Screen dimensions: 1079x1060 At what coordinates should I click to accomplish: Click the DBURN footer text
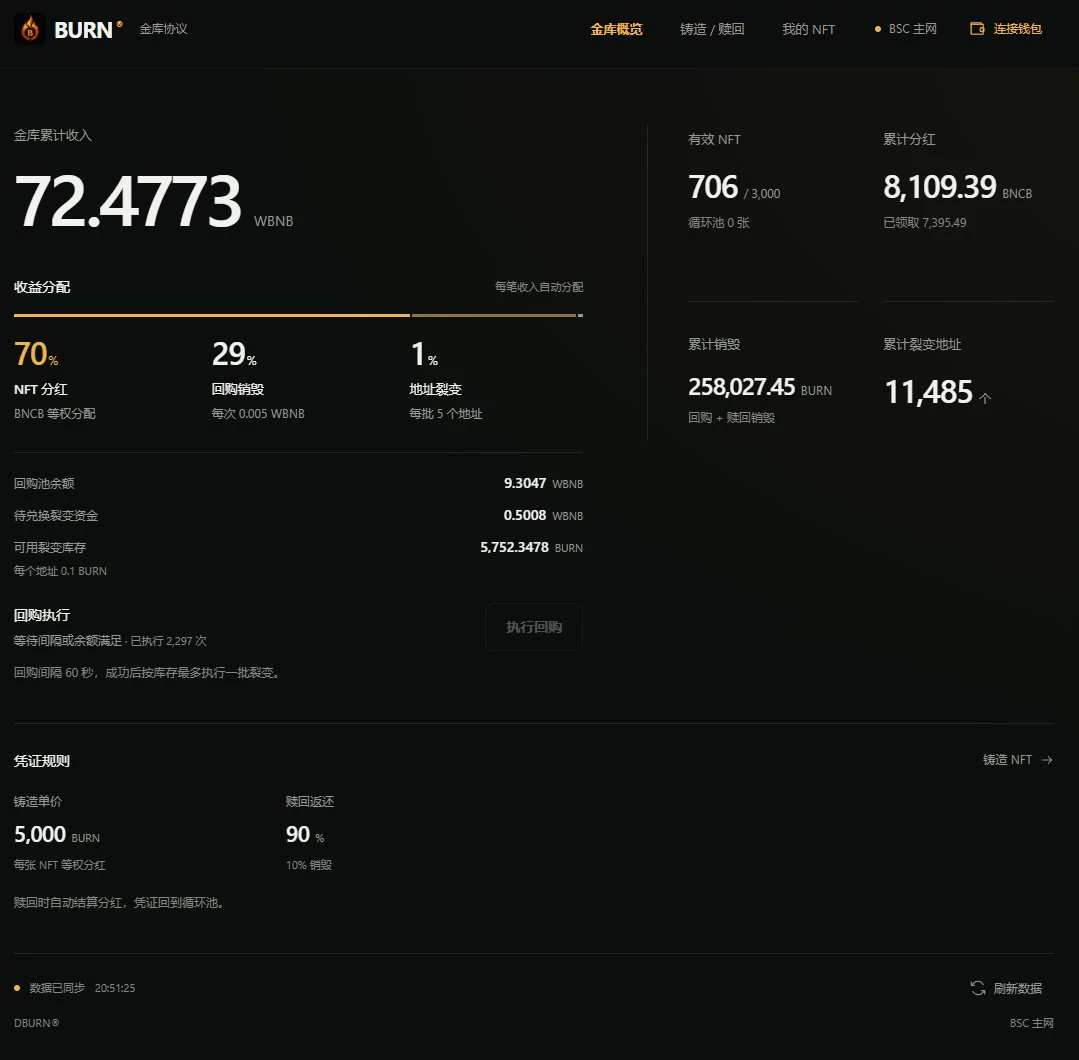[36, 1024]
